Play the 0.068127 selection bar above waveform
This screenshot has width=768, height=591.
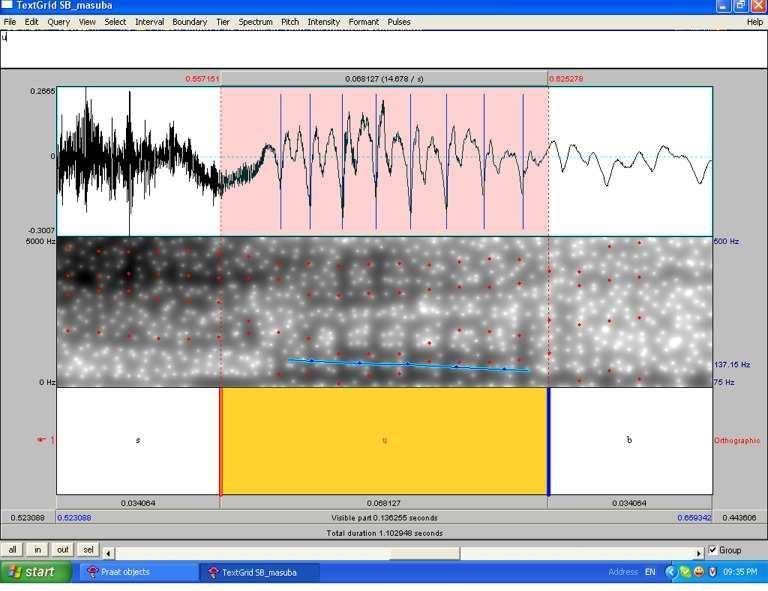click(384, 78)
